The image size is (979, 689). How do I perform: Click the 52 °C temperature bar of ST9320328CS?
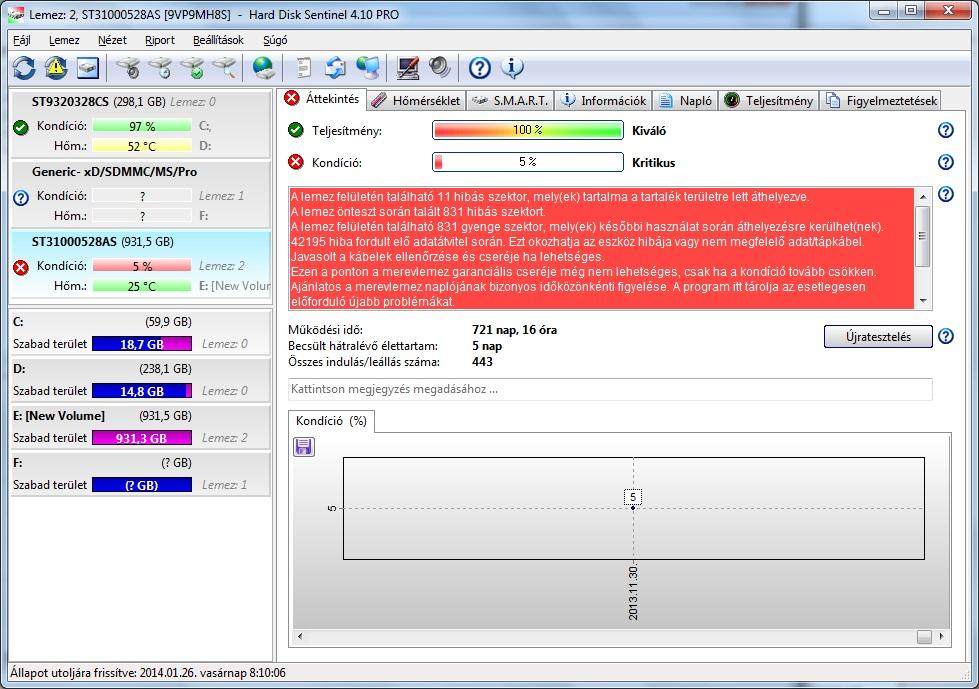tap(142, 146)
